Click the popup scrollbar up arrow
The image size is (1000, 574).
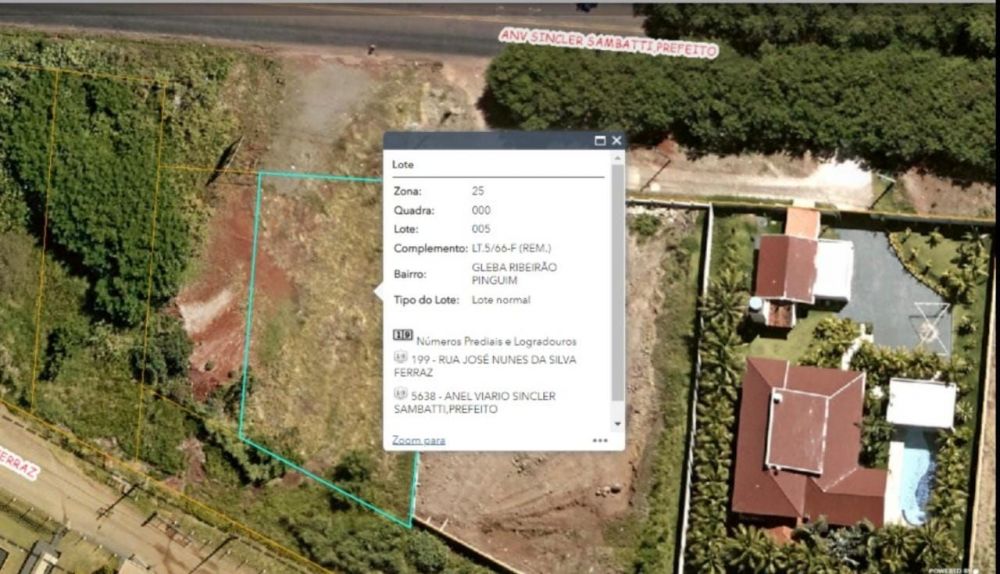pyautogui.click(x=617, y=158)
